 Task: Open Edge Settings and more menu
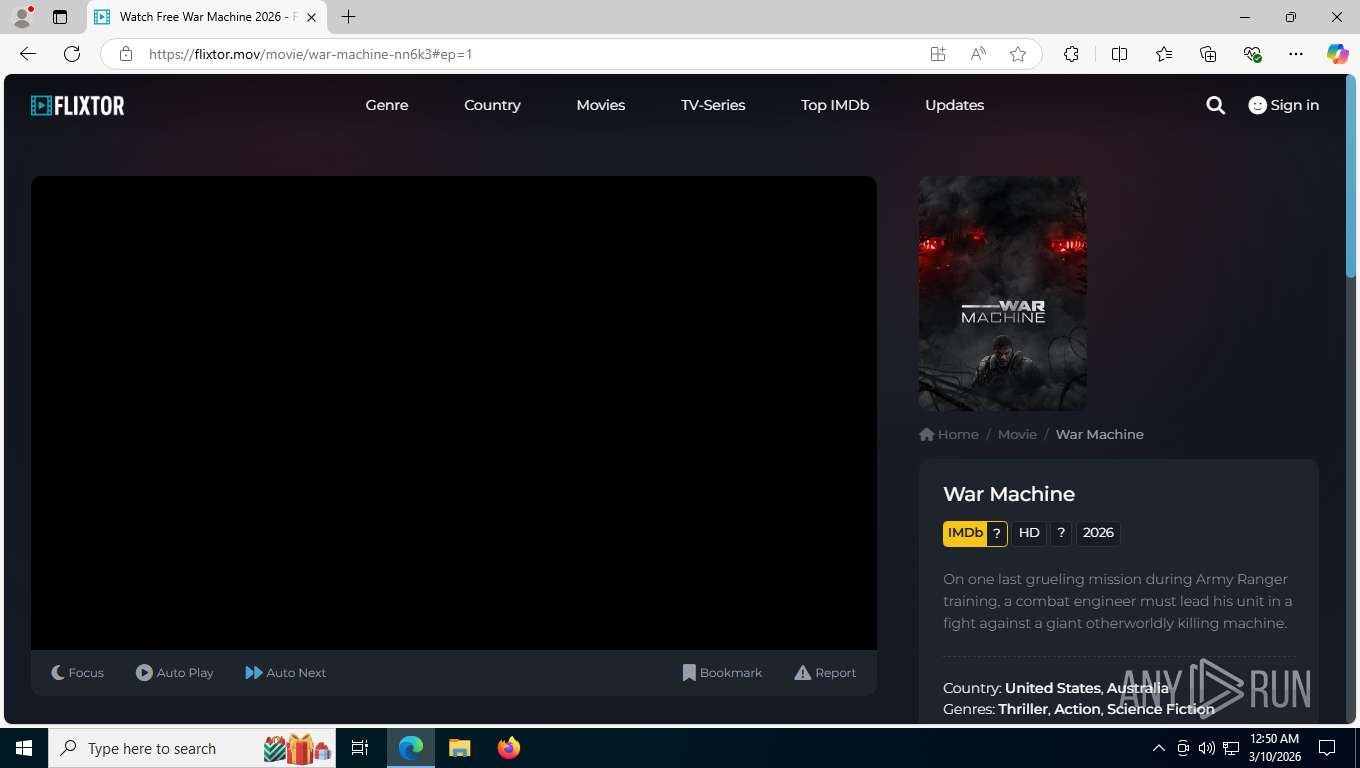click(x=1296, y=54)
